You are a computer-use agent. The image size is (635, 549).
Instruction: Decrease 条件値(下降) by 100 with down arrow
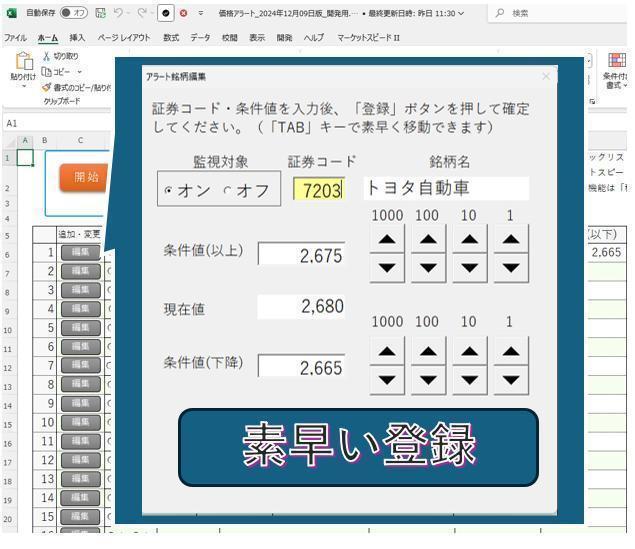428,380
